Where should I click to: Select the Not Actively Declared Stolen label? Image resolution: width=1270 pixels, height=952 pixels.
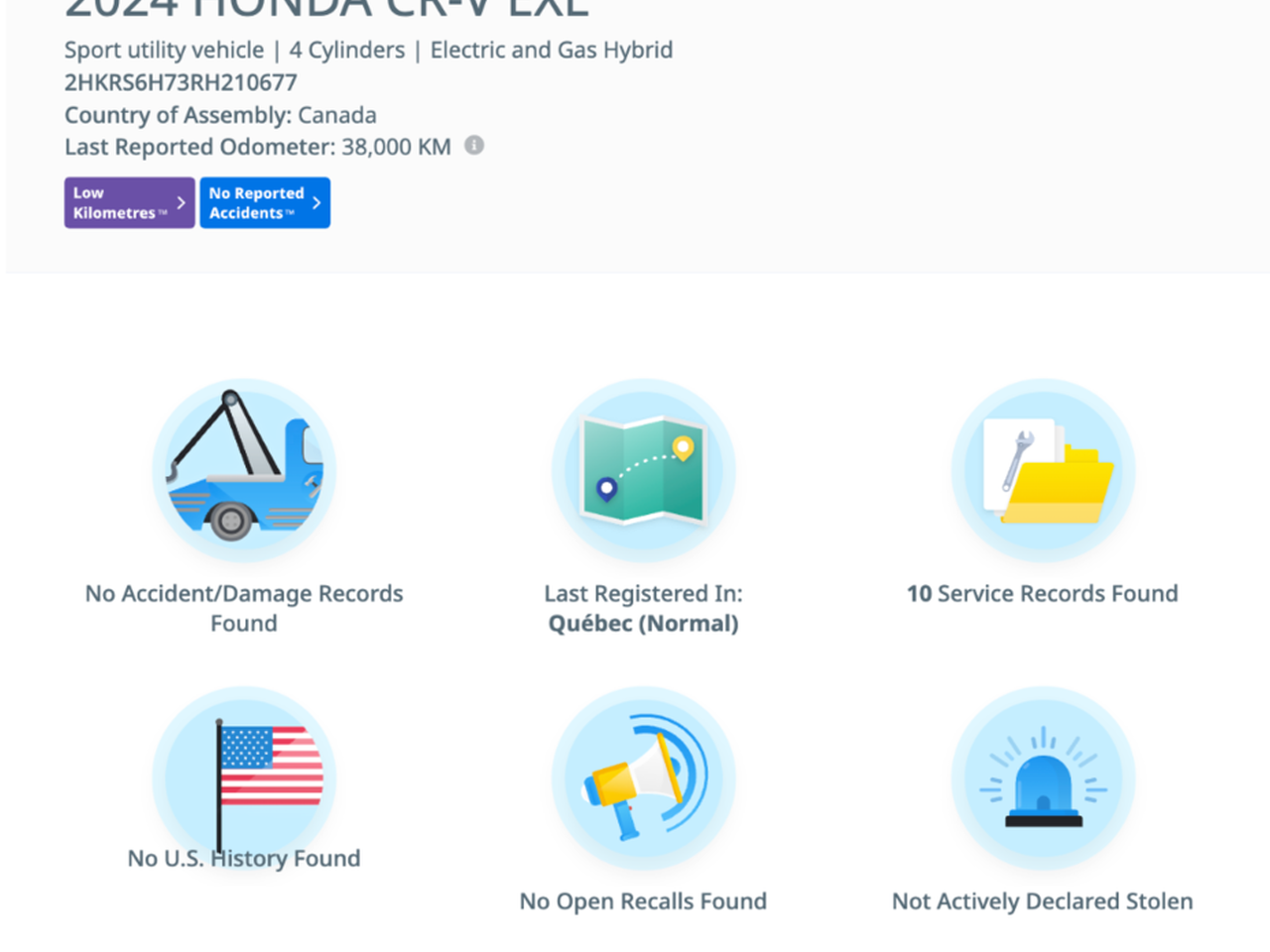pyautogui.click(x=1042, y=901)
